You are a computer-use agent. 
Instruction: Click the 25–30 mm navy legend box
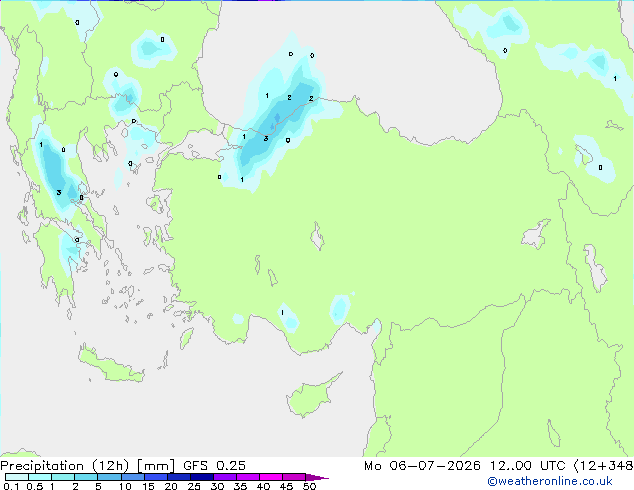(x=201, y=477)
